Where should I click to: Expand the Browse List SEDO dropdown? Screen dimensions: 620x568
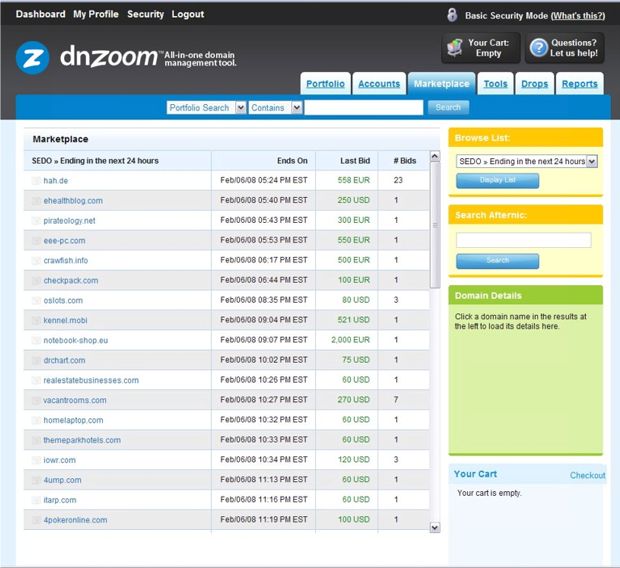[527, 161]
